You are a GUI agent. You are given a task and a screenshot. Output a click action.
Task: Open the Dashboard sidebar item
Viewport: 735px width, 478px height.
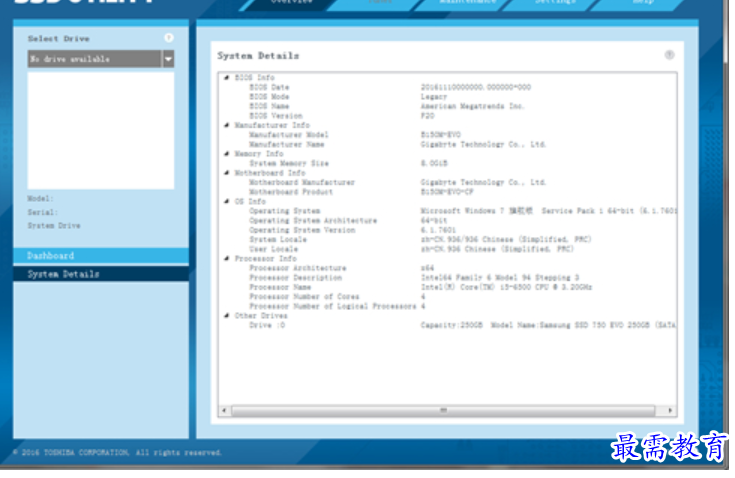[x=100, y=256]
